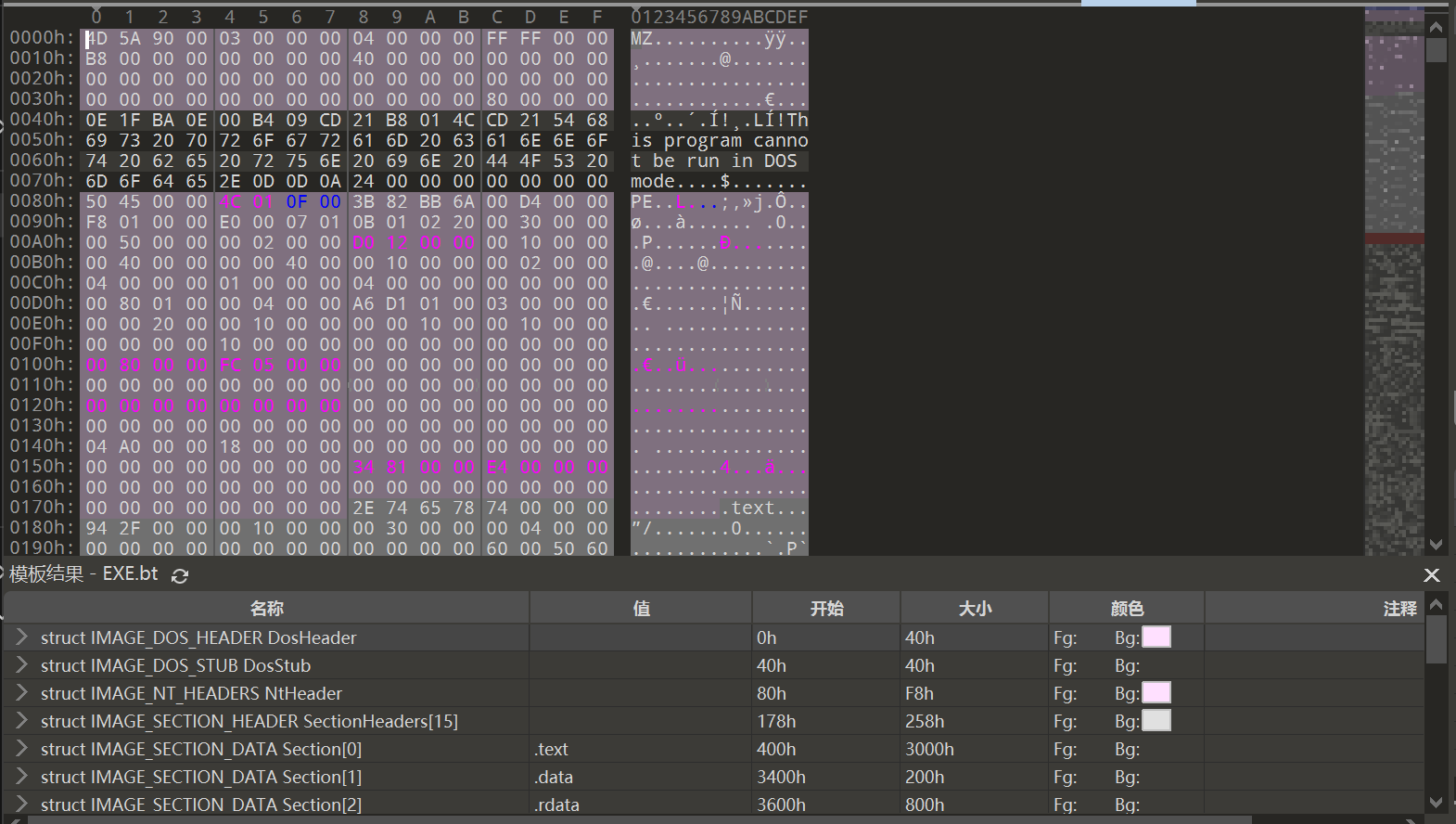Click the template results horizontal scrollbar
This screenshot has height=824, width=1456.
[640, 819]
